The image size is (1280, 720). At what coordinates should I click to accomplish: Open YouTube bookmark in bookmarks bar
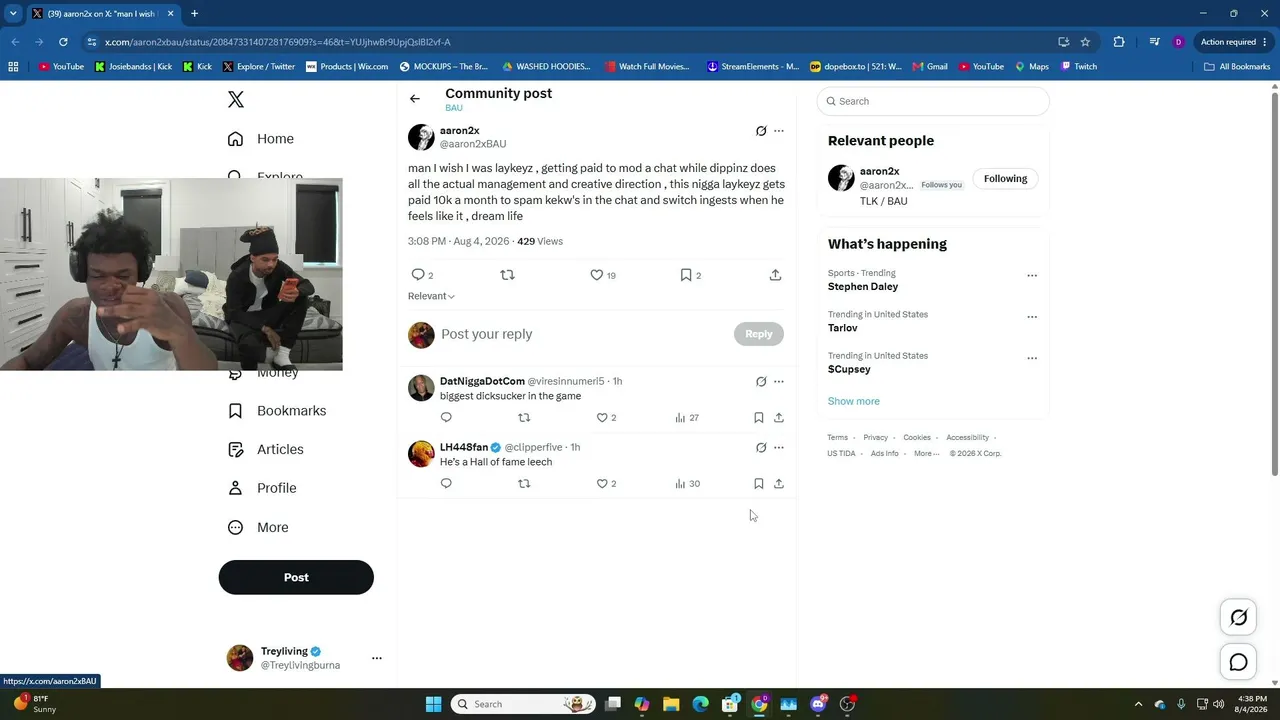tap(61, 67)
